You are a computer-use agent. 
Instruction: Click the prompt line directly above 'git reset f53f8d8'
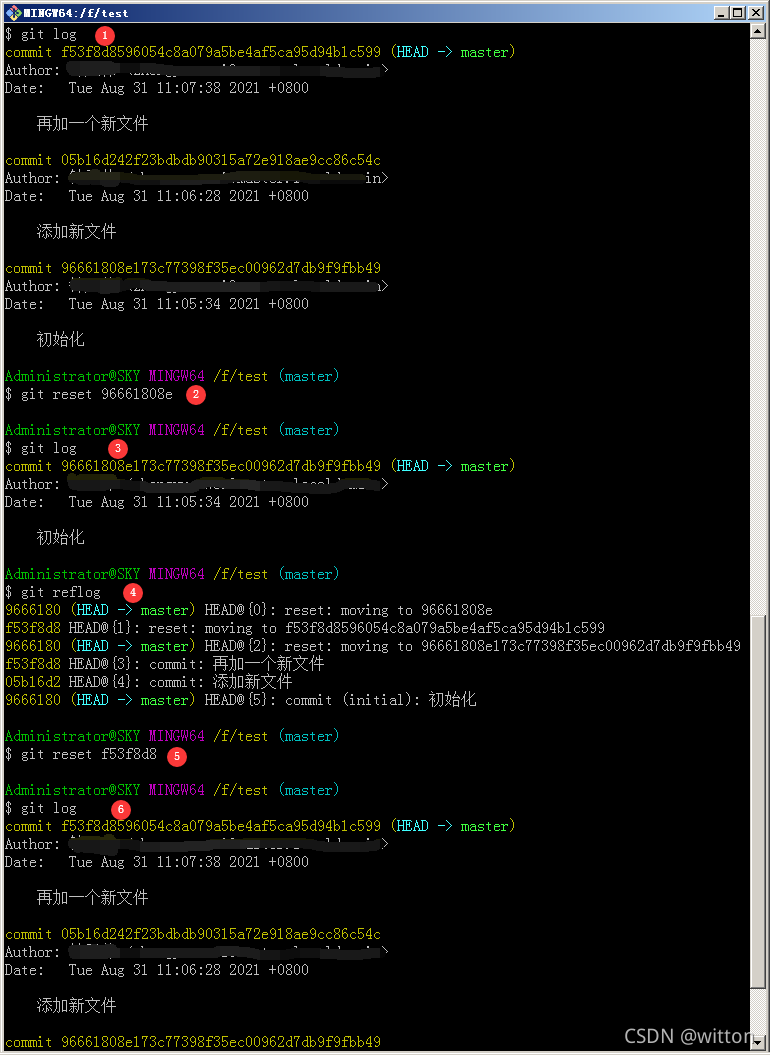172,736
